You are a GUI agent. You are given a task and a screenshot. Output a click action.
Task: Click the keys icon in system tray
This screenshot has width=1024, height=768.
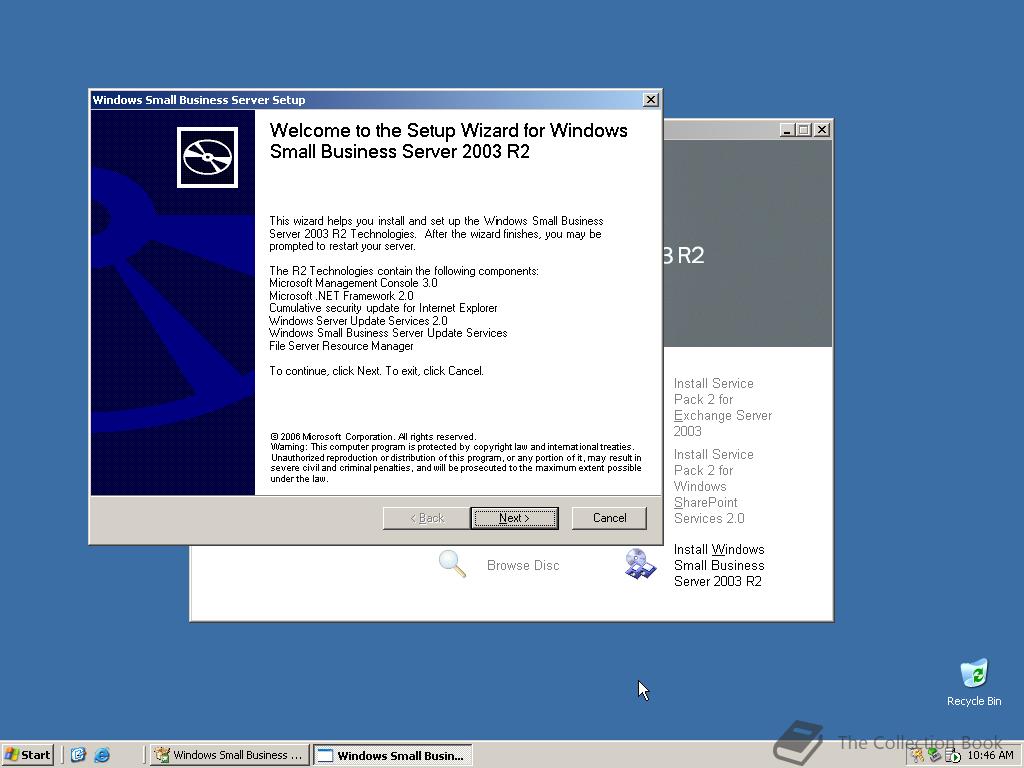coord(918,756)
